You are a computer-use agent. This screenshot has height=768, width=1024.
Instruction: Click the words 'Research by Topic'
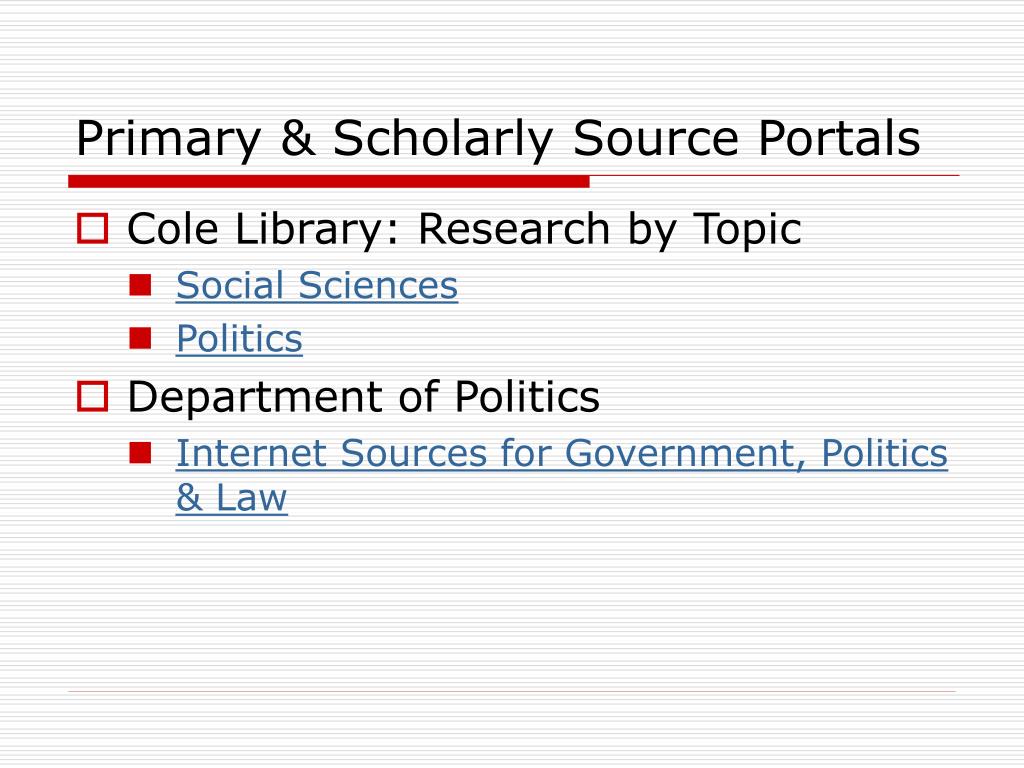coord(609,230)
